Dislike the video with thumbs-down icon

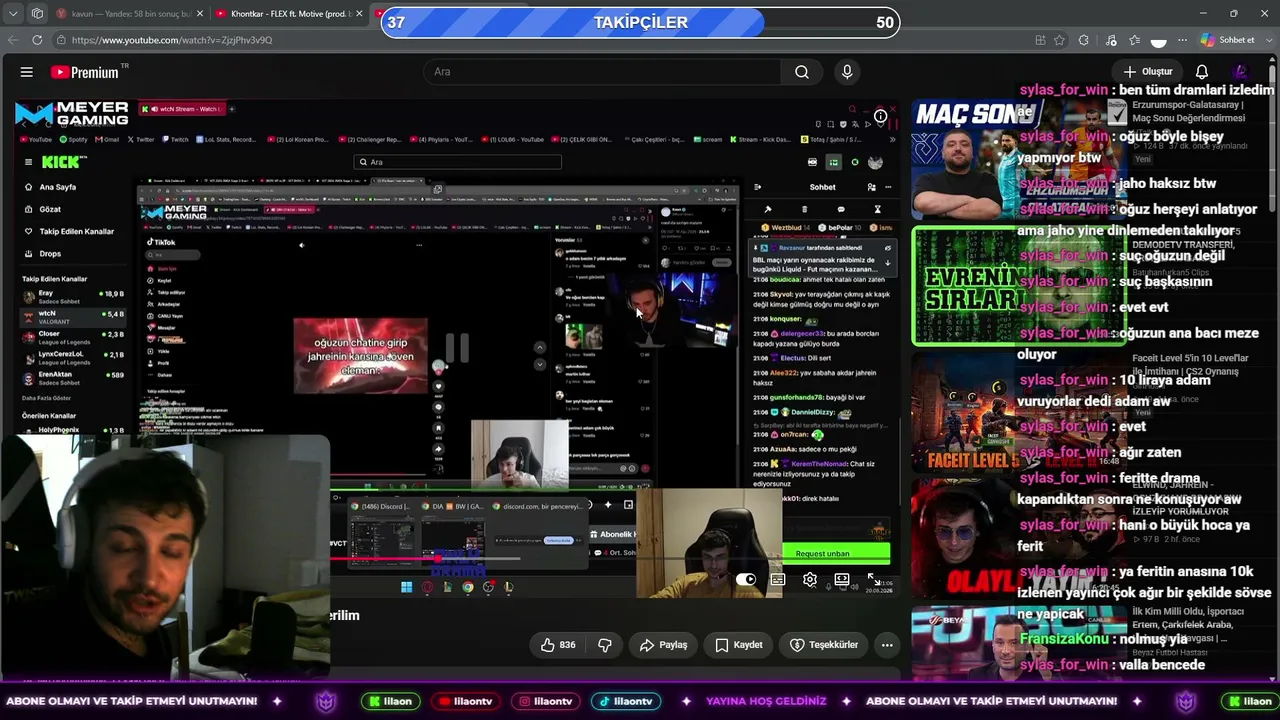[x=605, y=645]
